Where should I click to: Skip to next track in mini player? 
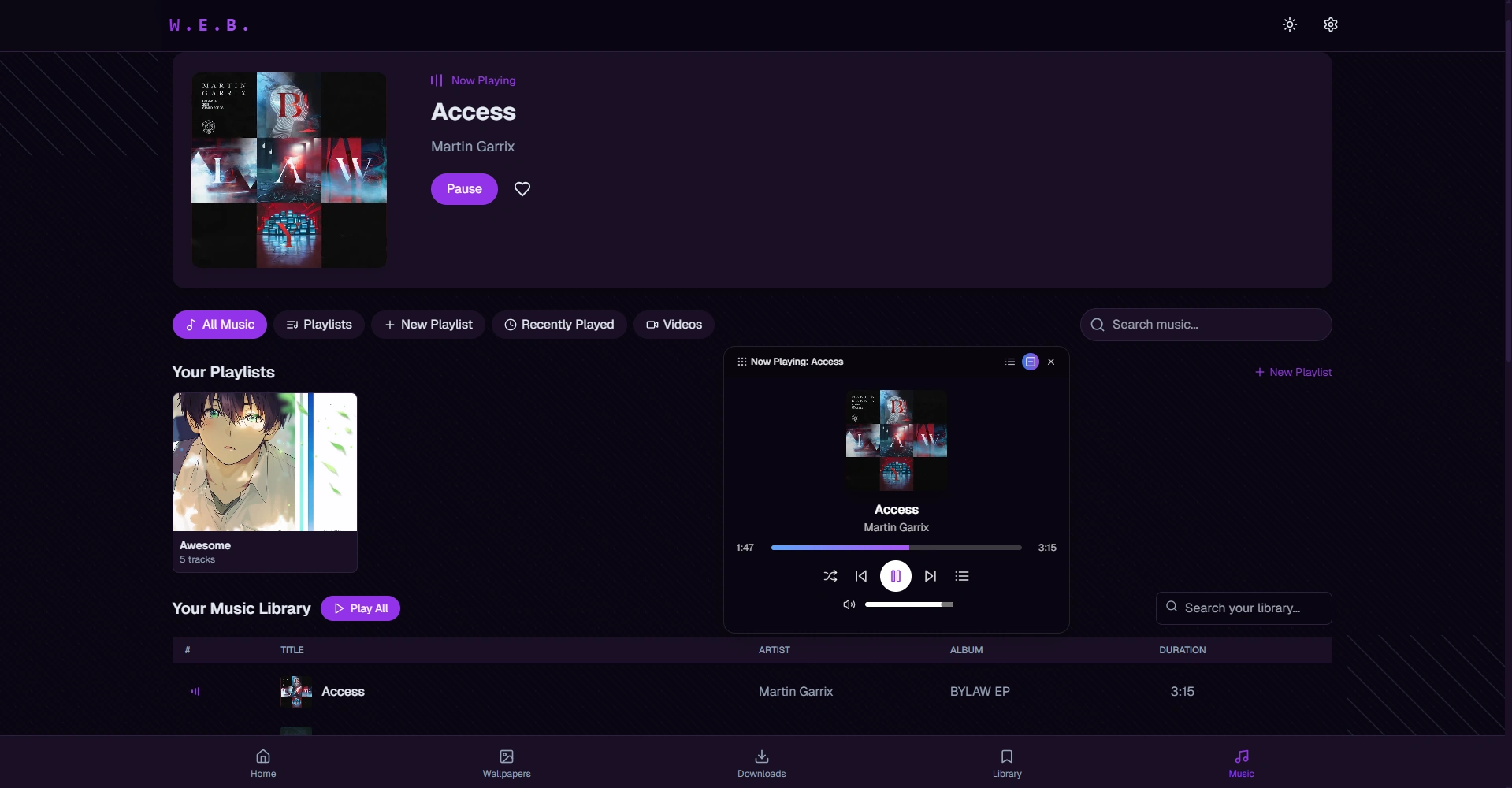(931, 576)
